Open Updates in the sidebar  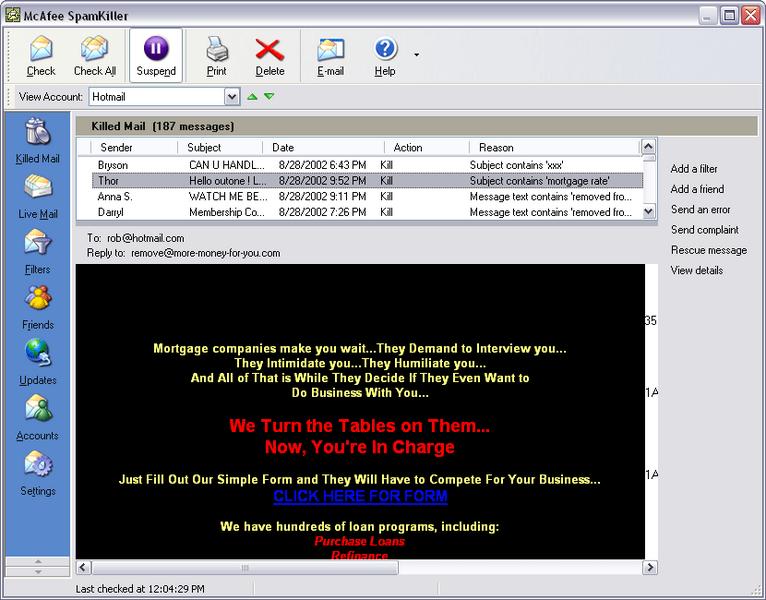click(38, 363)
